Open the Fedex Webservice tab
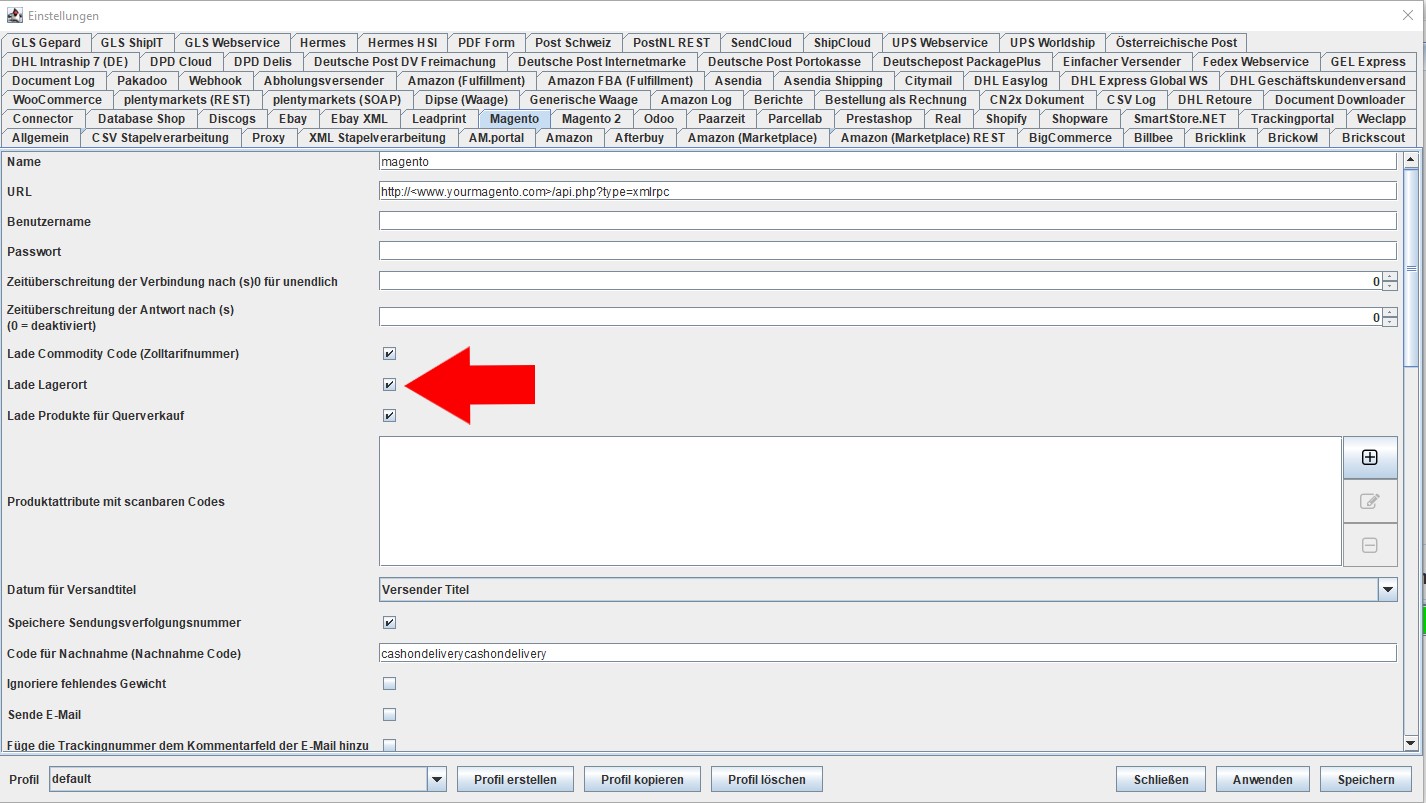Screen dimensions: 1426x803 1256,62
